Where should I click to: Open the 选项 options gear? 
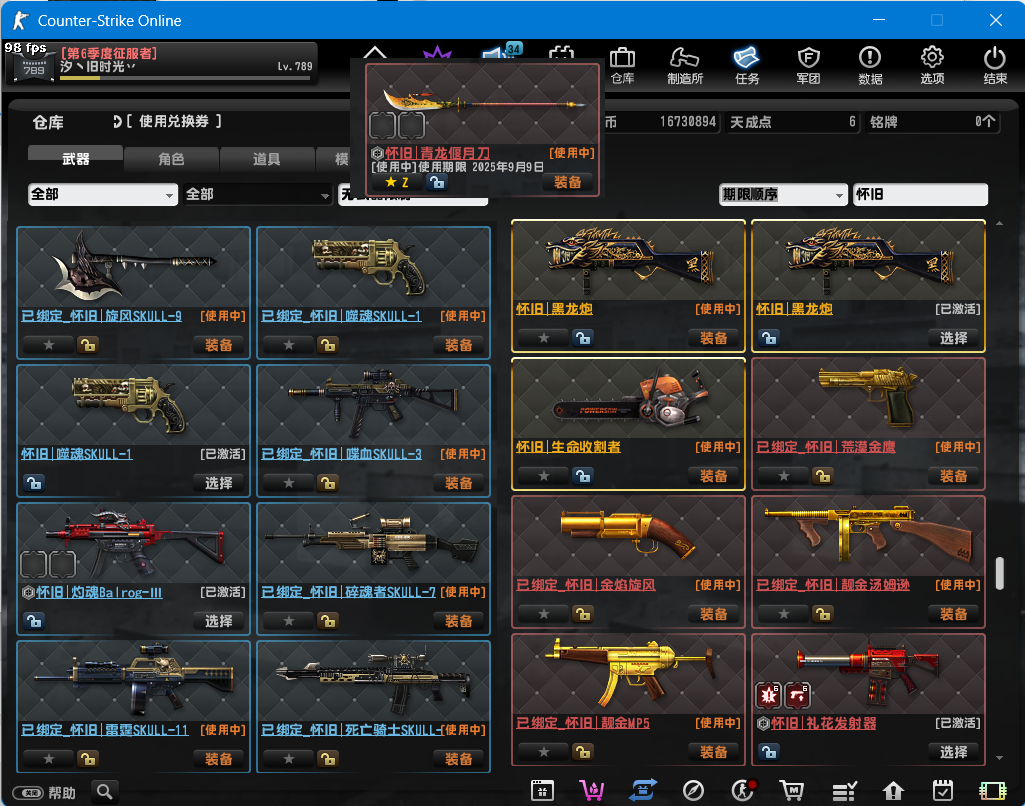(x=932, y=65)
